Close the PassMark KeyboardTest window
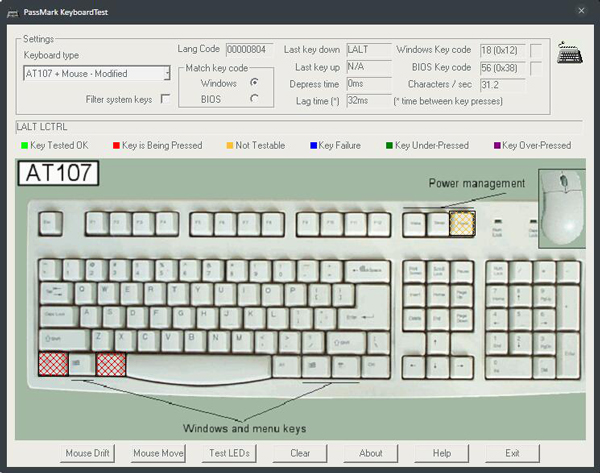Viewport: 600px width, 473px height. 581,11
